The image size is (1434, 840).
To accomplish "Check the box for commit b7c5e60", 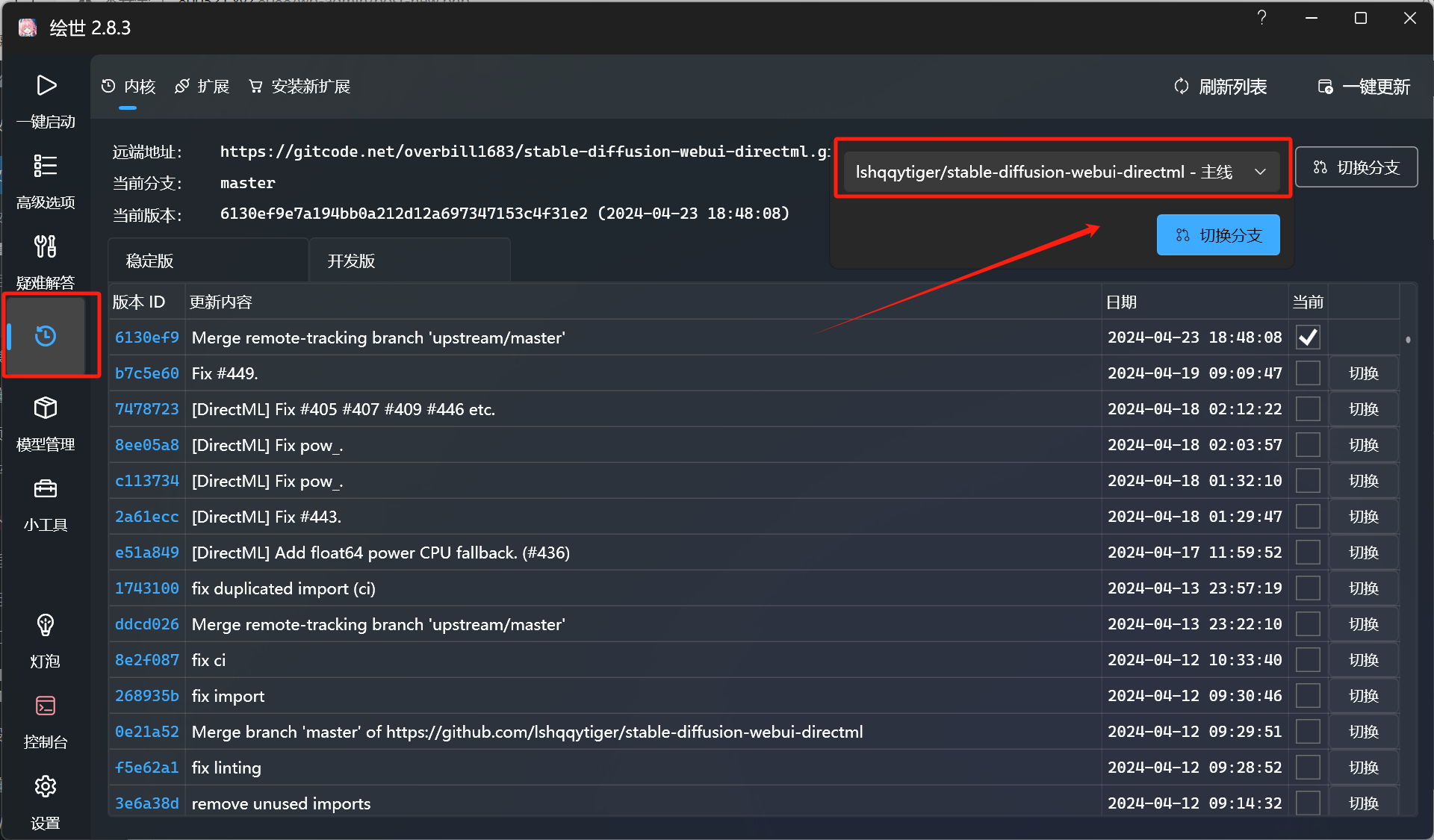I will click(x=1308, y=373).
